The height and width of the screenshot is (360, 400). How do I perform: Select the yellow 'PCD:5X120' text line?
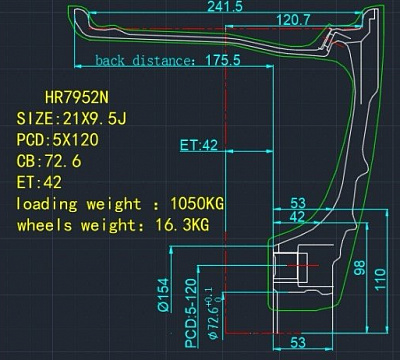pos(58,140)
